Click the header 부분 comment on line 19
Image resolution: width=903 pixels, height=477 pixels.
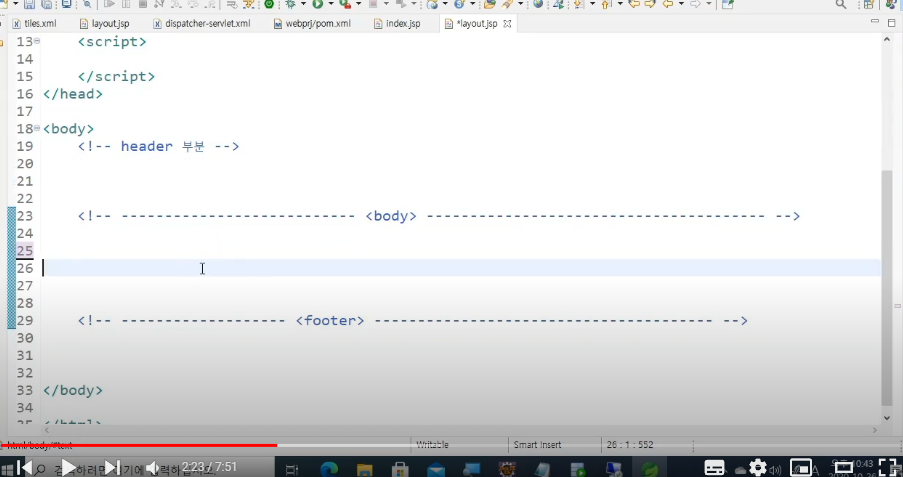158,146
